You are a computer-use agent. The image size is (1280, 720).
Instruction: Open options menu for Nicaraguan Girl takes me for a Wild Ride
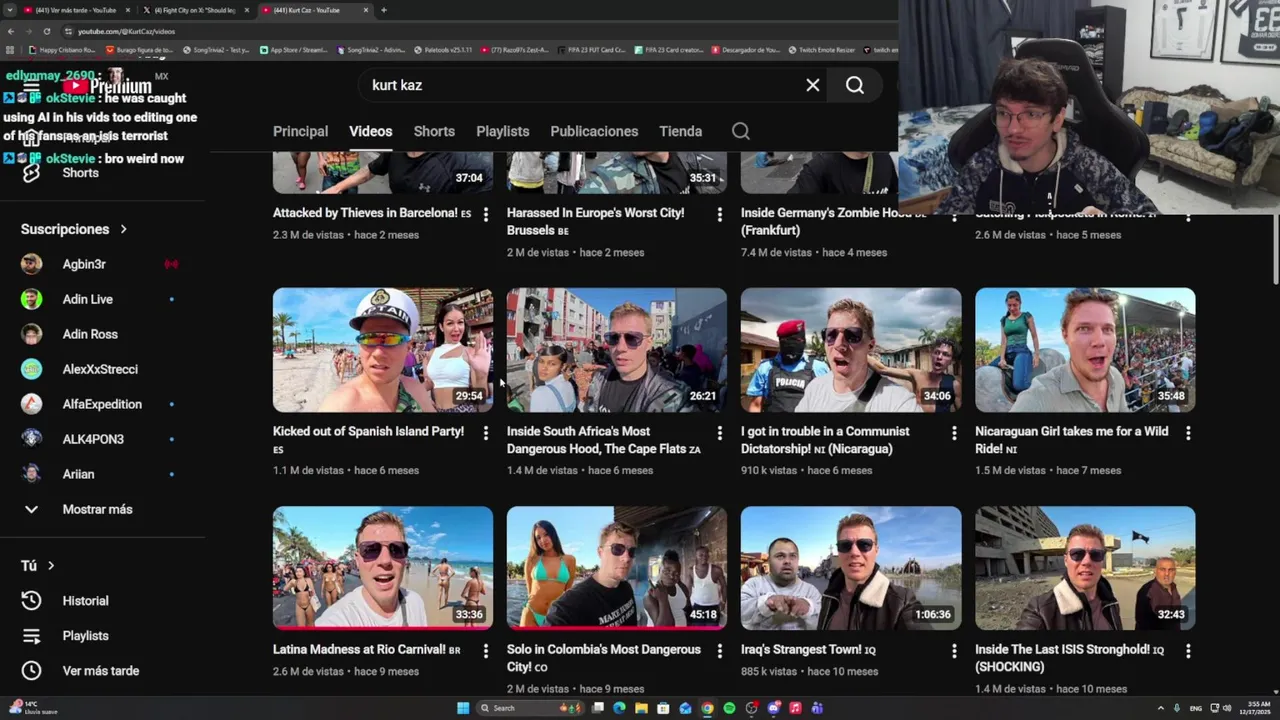coord(1188,433)
